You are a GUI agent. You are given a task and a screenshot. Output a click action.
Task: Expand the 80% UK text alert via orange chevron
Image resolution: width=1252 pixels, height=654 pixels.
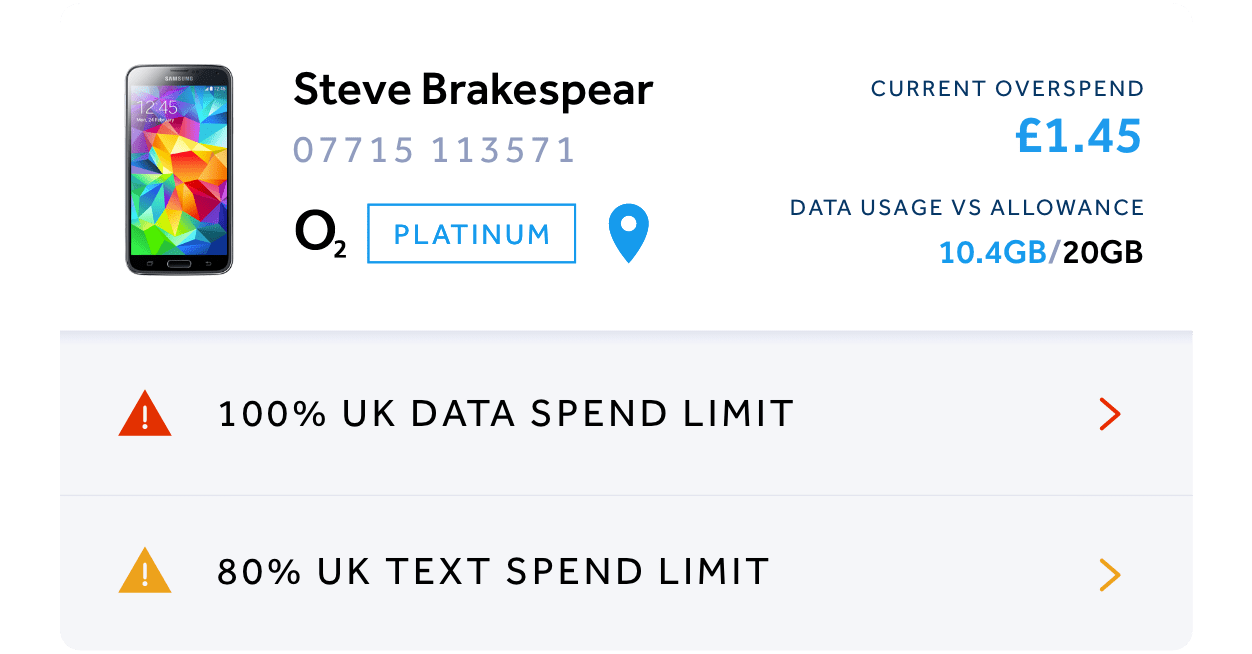tap(1109, 574)
